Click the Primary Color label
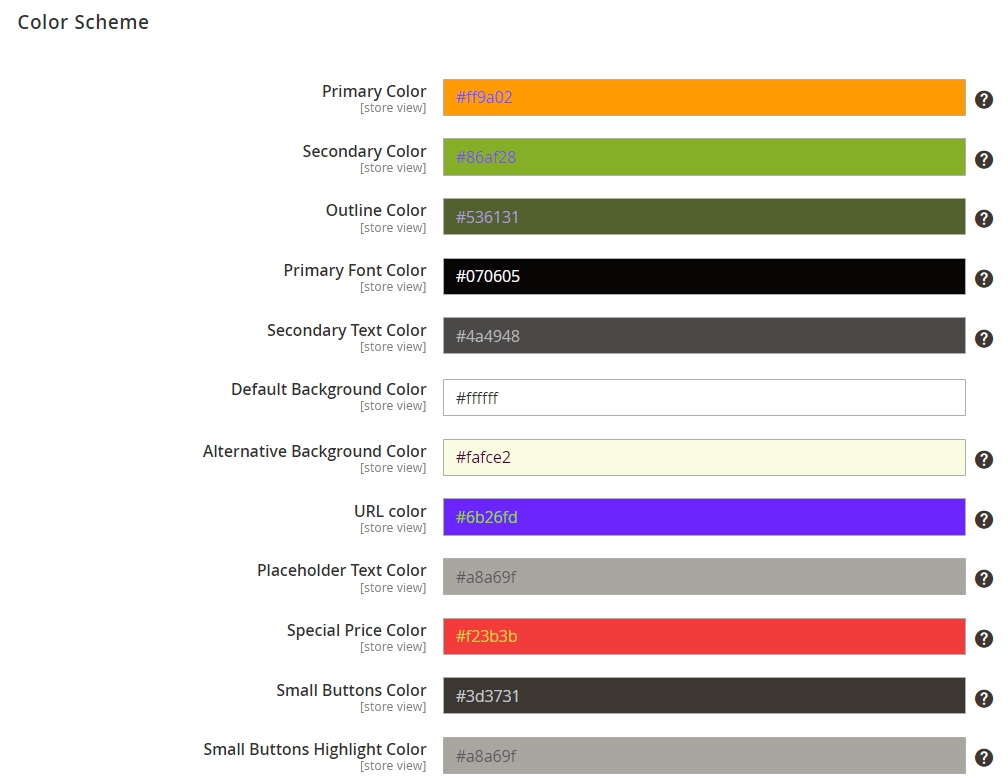 [374, 91]
